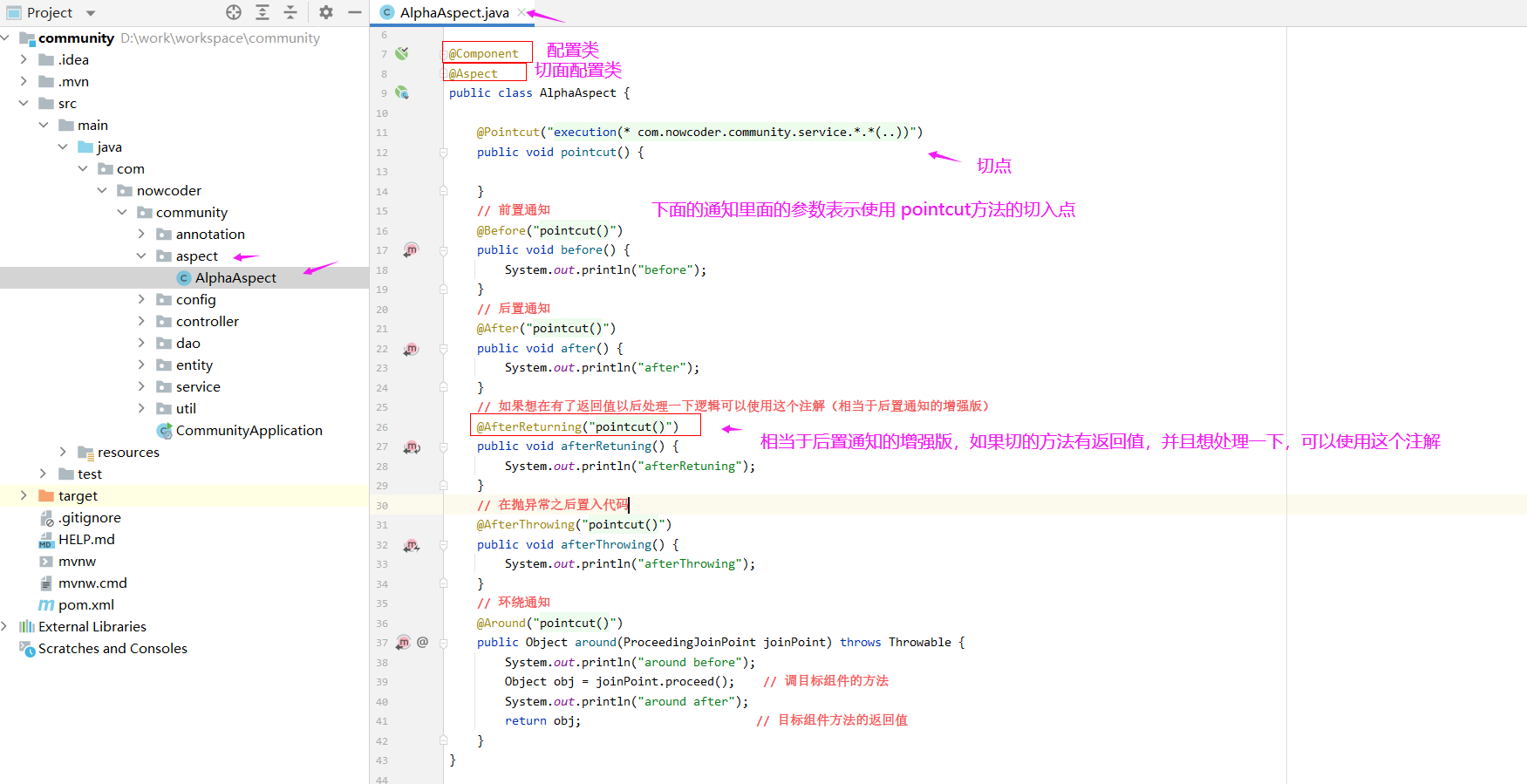Expand the target folder

24,495
